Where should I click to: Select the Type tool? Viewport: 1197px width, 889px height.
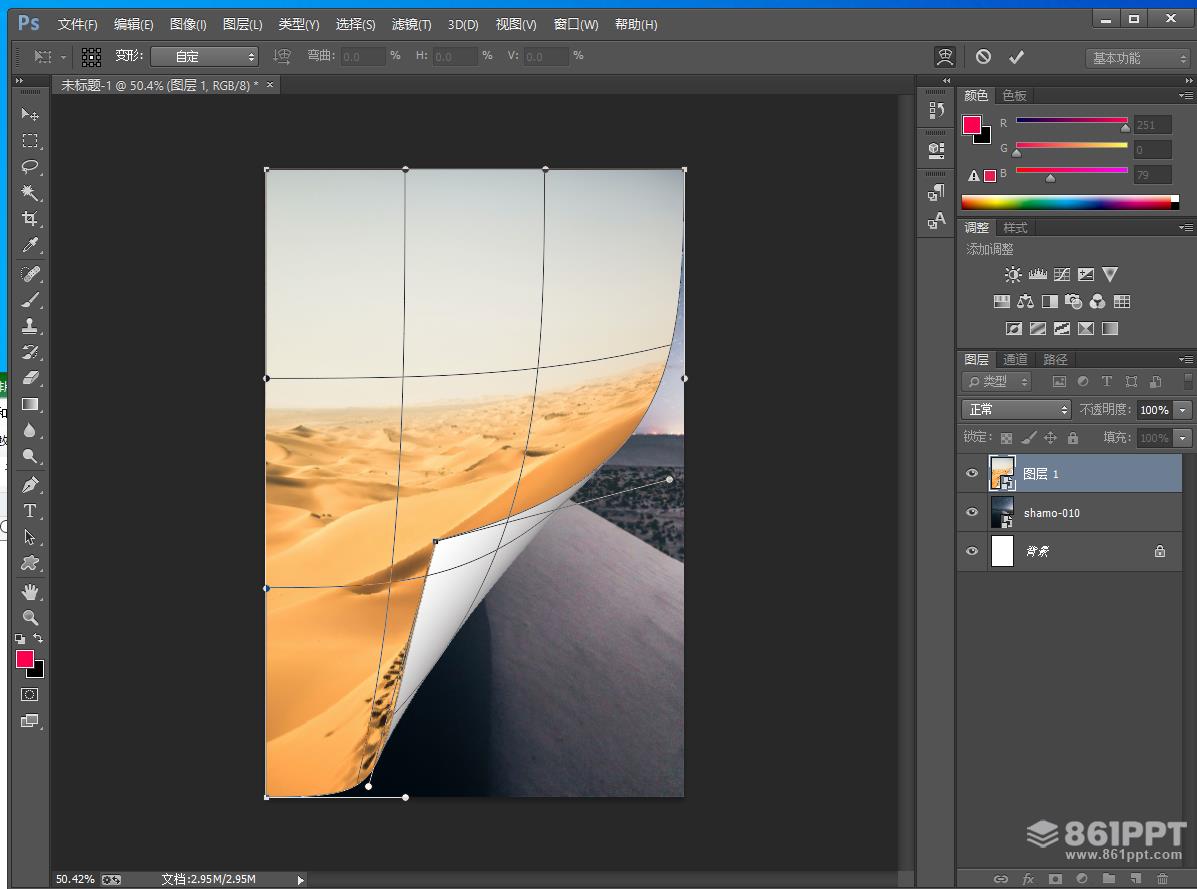[x=30, y=511]
